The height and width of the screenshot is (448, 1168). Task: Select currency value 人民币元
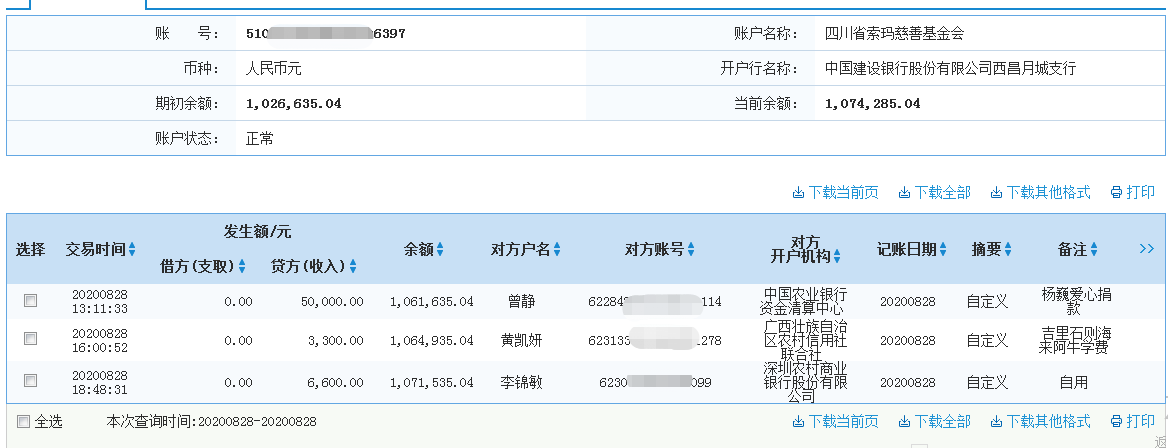pyautogui.click(x=273, y=69)
